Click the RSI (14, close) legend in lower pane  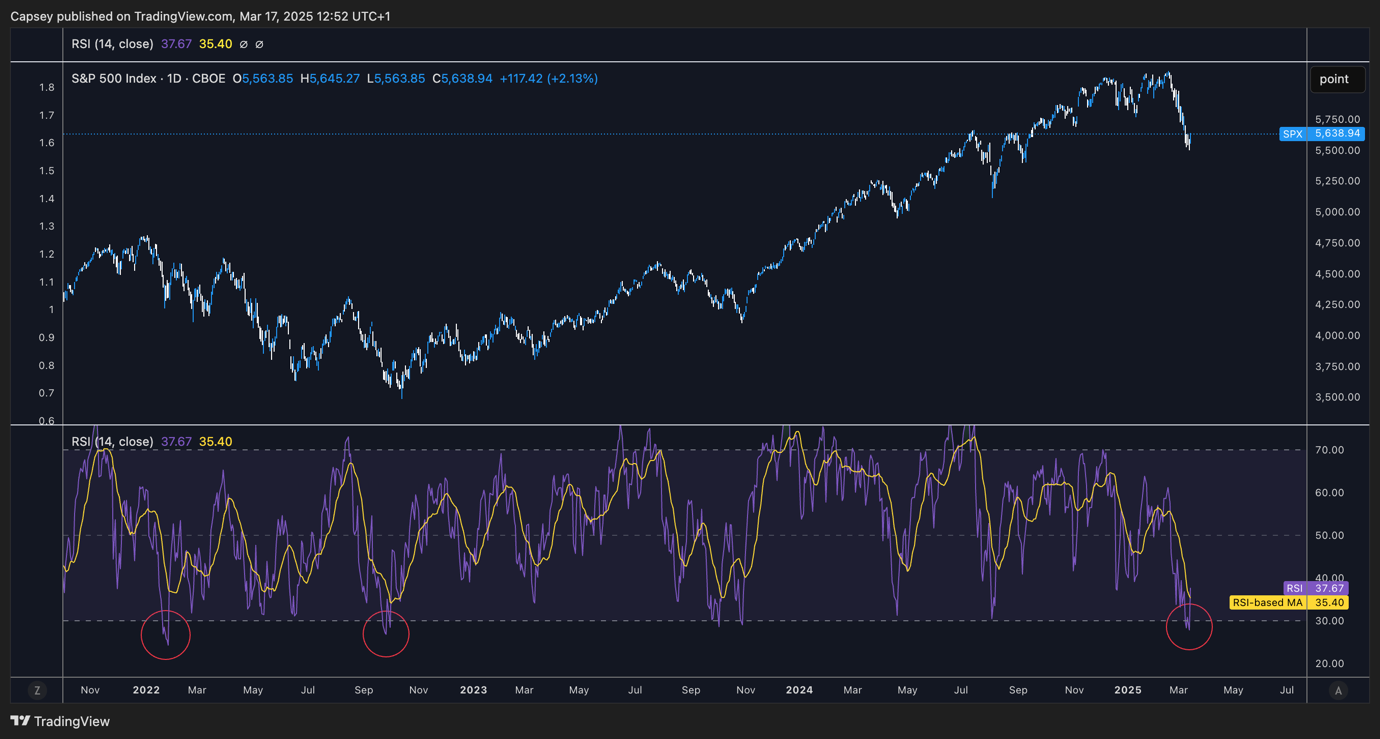point(112,441)
